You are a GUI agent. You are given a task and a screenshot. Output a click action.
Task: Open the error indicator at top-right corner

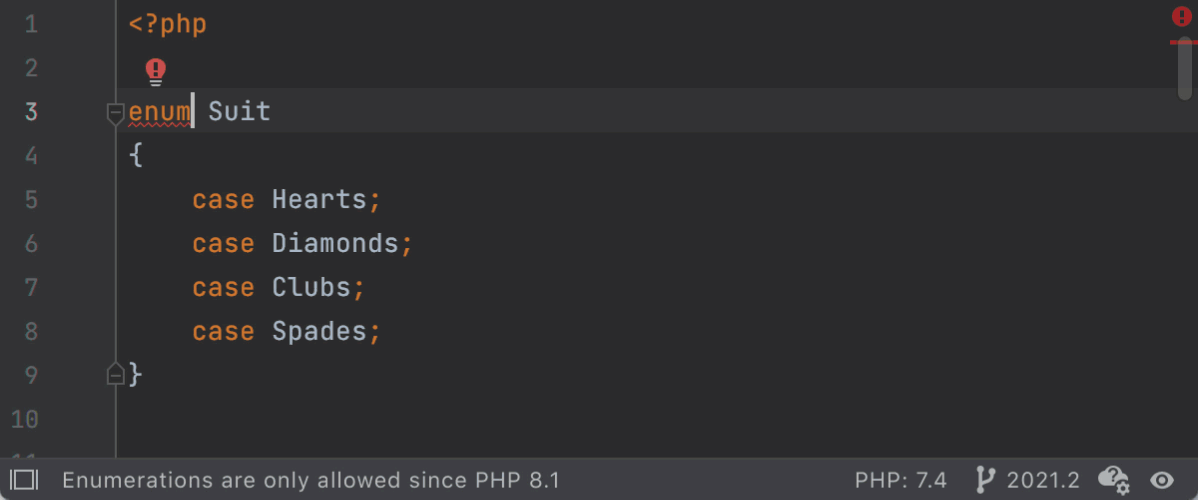coord(1182,17)
